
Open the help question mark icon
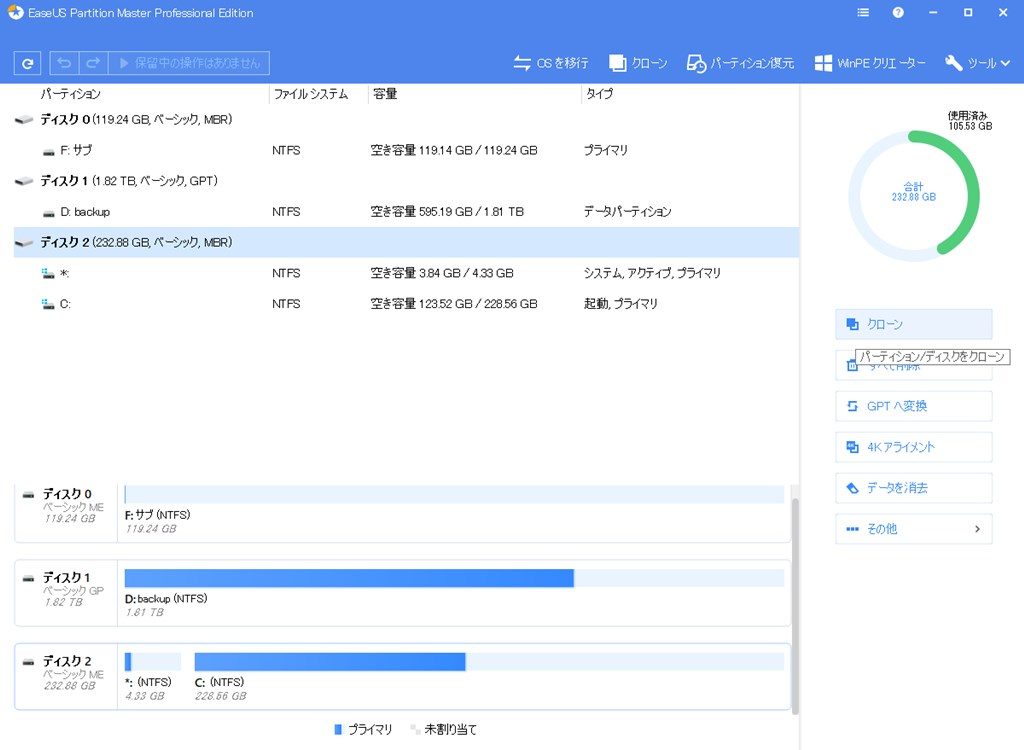point(898,12)
